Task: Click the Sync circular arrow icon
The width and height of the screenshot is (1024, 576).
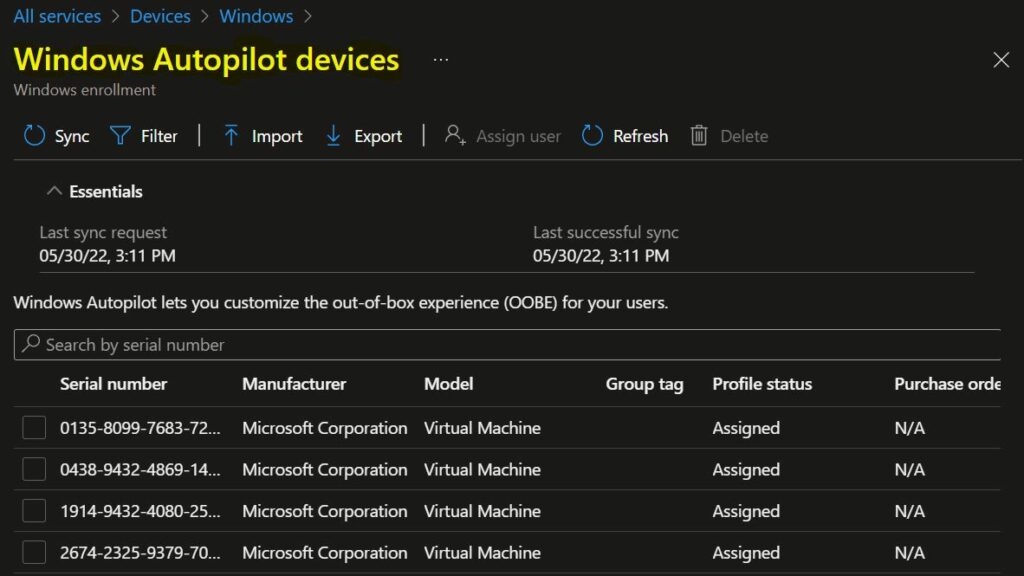Action: (34, 135)
